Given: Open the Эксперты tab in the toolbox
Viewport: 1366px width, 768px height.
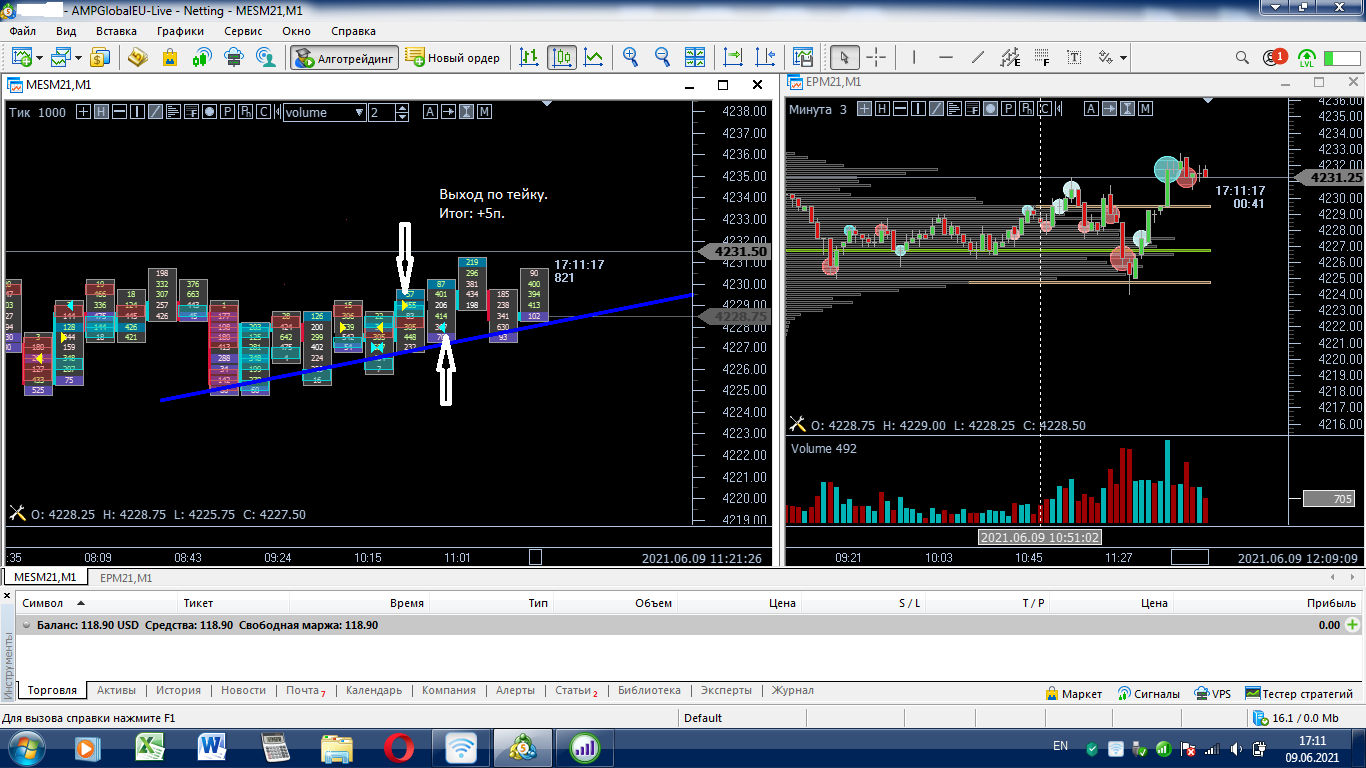Looking at the screenshot, I should 726,690.
